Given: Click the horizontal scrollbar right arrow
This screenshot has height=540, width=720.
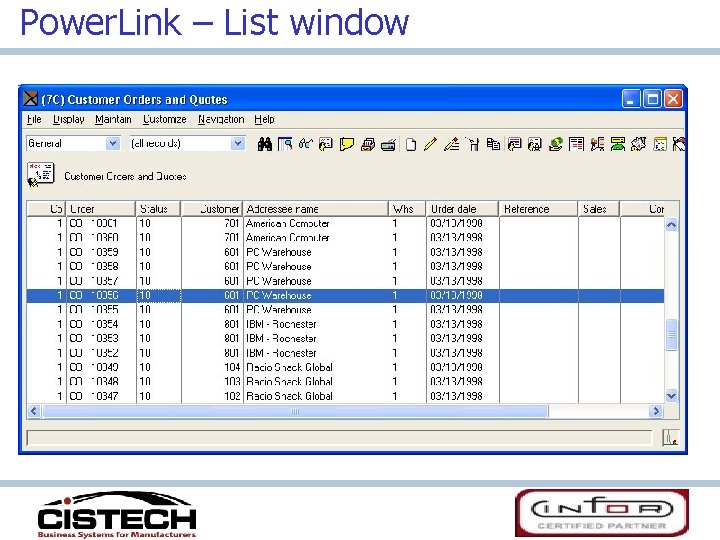Looking at the screenshot, I should pyautogui.click(x=656, y=411).
